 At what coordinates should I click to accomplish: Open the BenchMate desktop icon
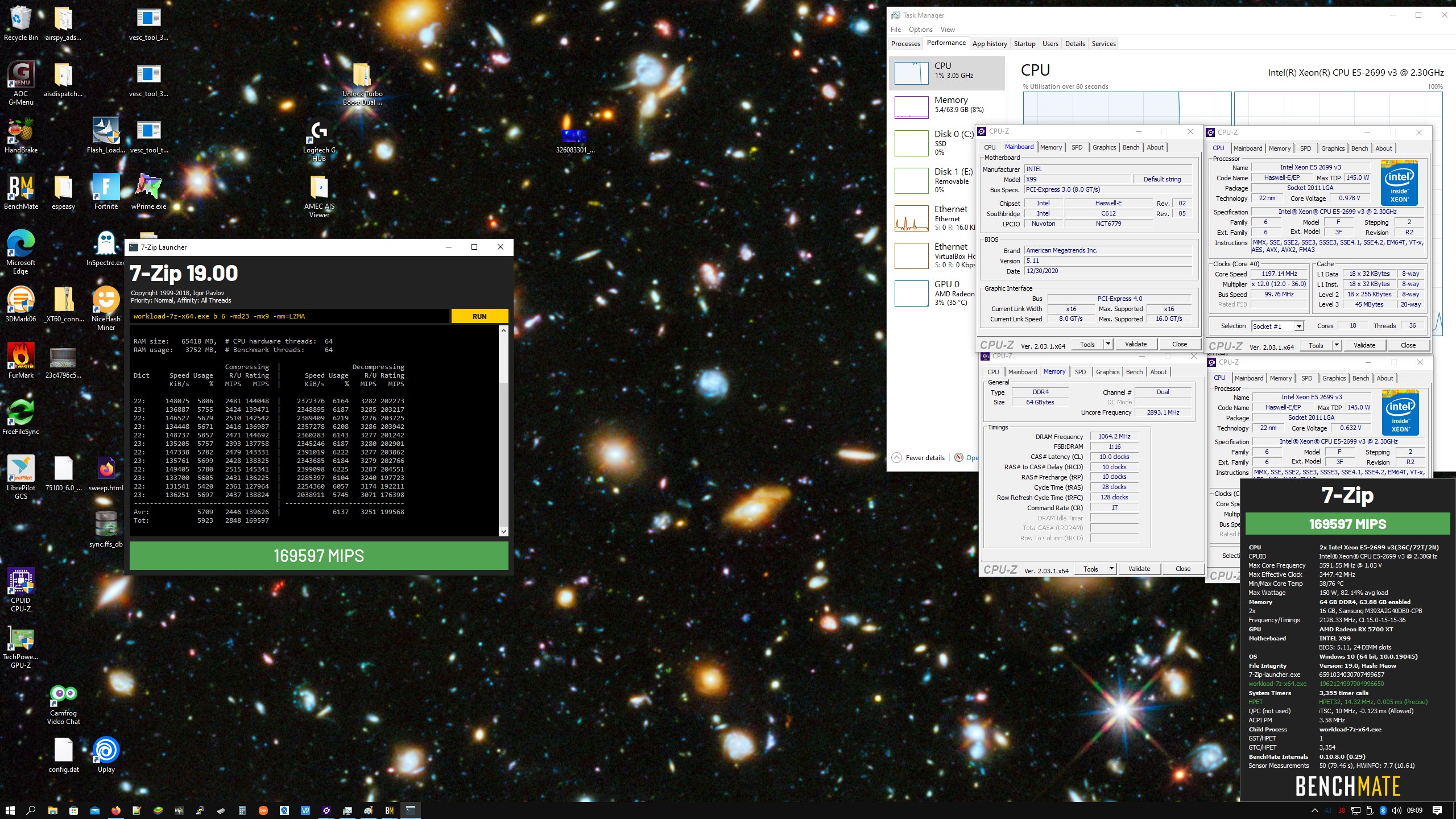[21, 192]
